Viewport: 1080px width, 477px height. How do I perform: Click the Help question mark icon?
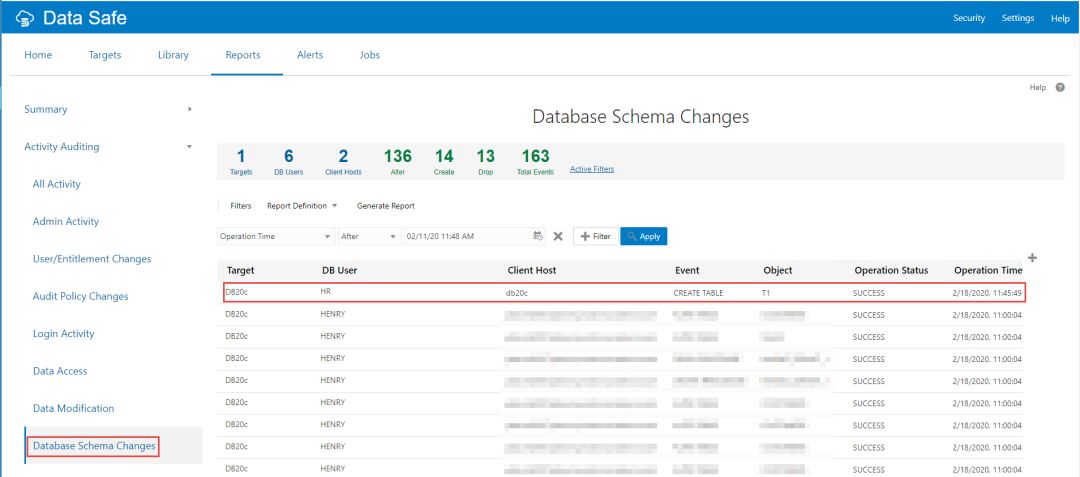(1059, 88)
